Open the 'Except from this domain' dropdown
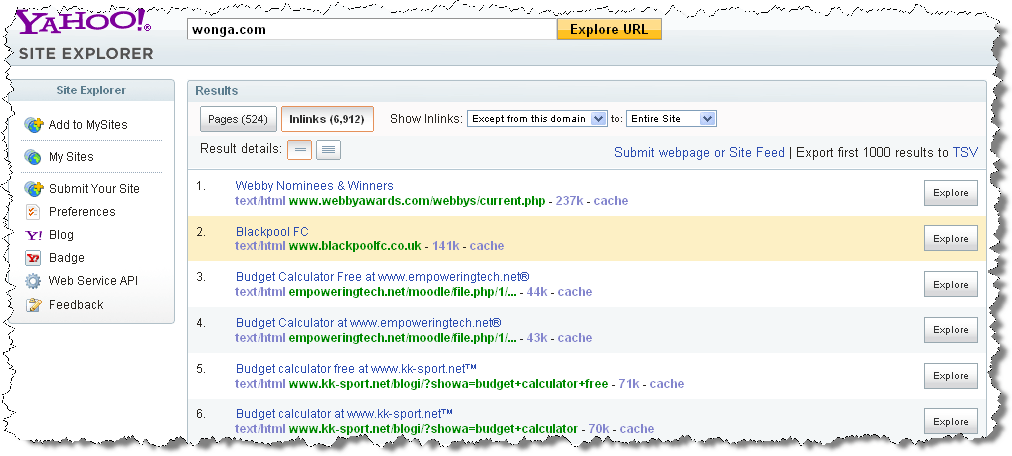 pos(537,119)
